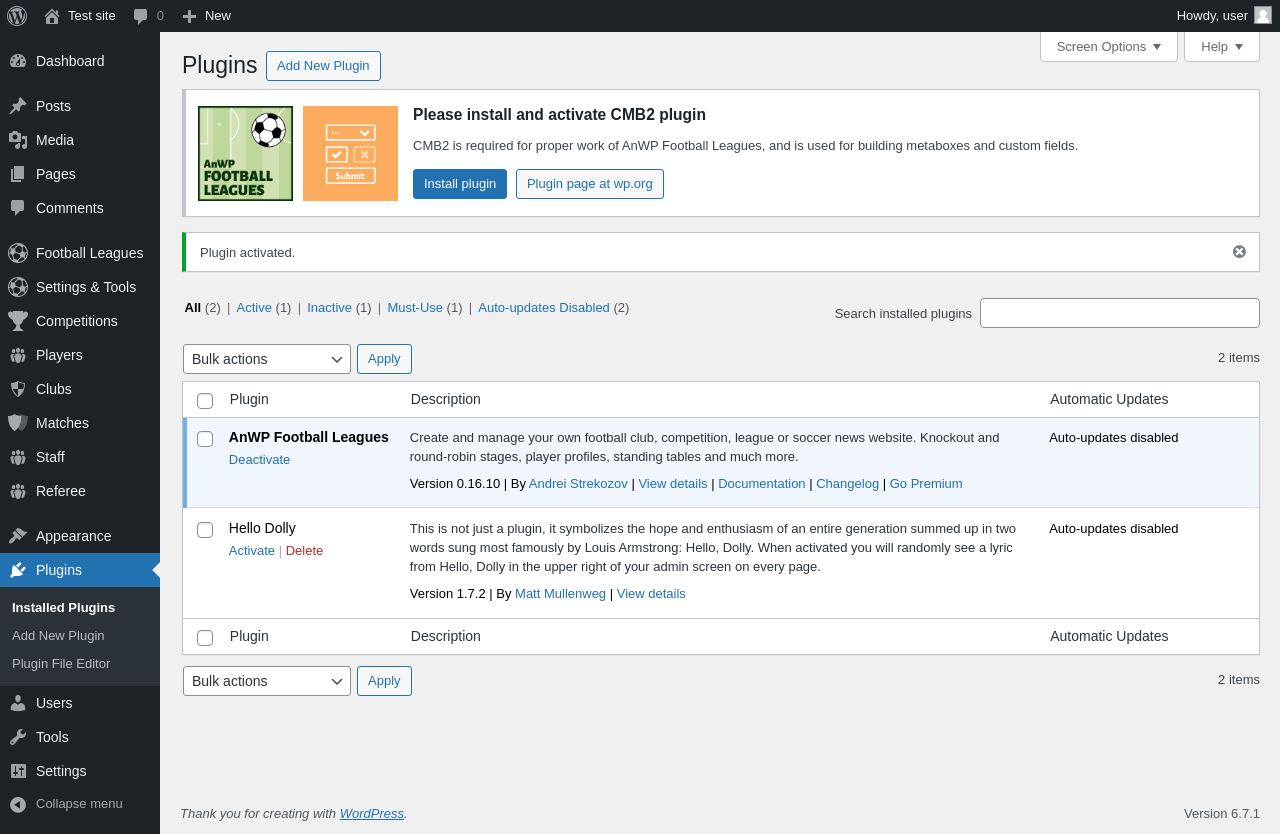Image resolution: width=1280 pixels, height=834 pixels.
Task: Click the Clubs shield icon
Action: tap(18, 389)
